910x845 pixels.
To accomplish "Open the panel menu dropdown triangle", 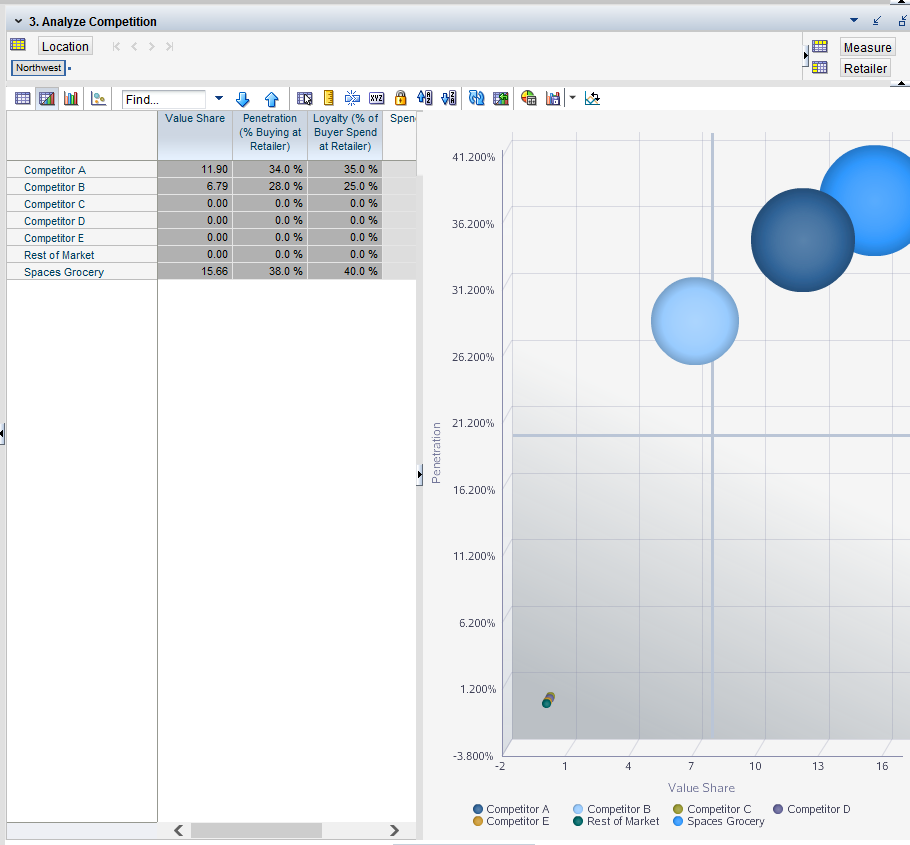I will [x=853, y=20].
